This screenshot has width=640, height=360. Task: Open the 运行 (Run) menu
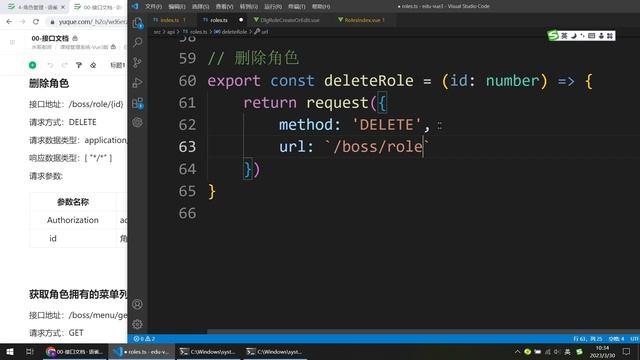click(x=273, y=6)
